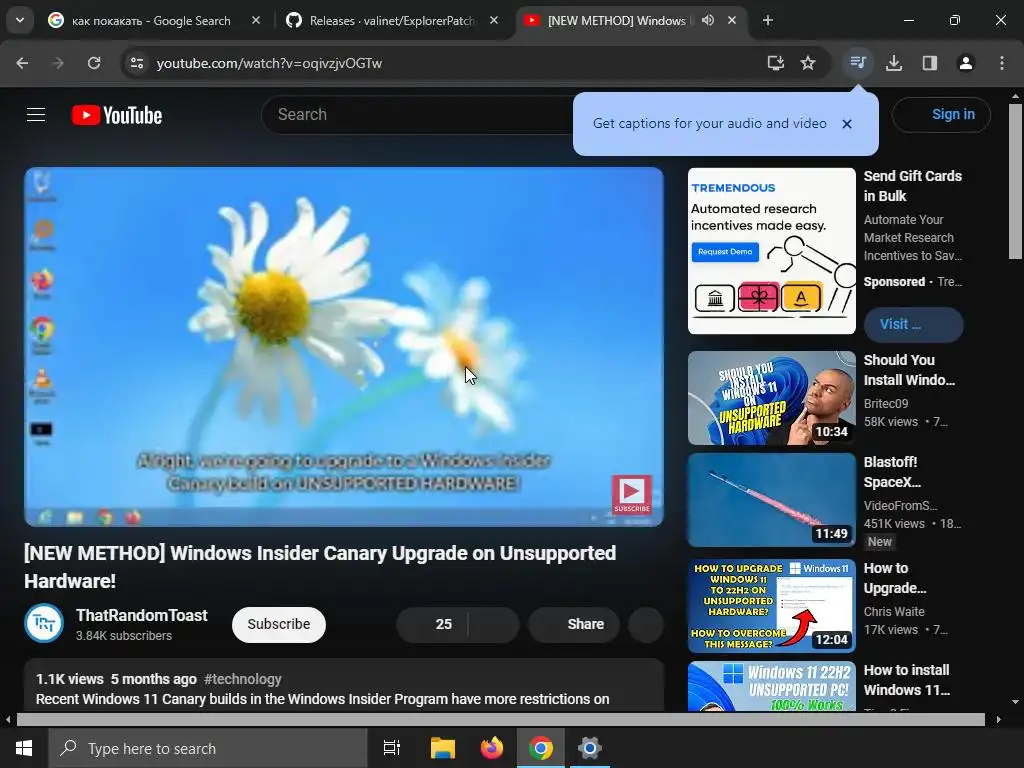Toggle the Chrome side panel
1024x768 pixels.
point(929,63)
